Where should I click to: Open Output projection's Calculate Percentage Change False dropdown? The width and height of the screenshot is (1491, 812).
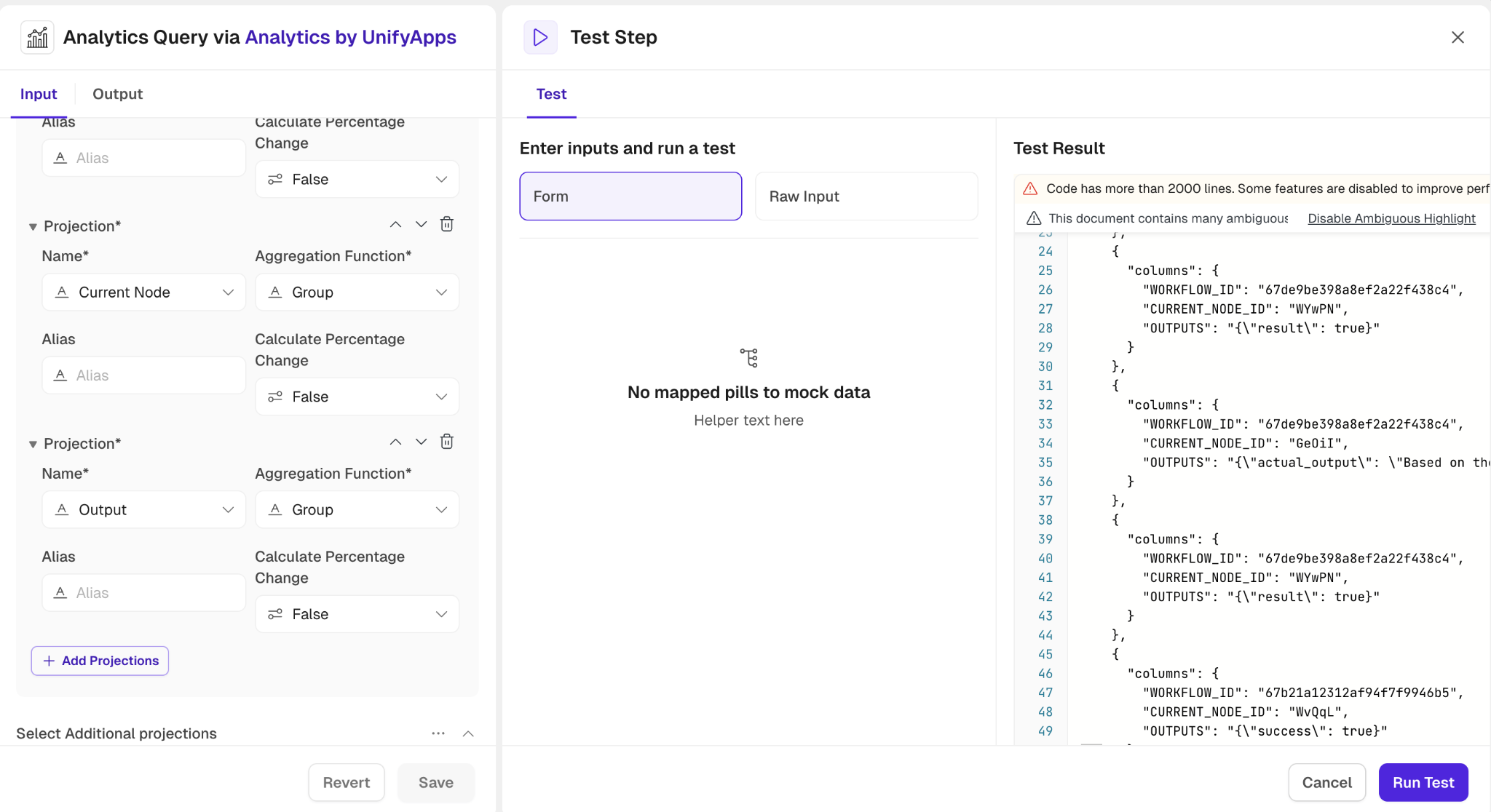point(357,614)
